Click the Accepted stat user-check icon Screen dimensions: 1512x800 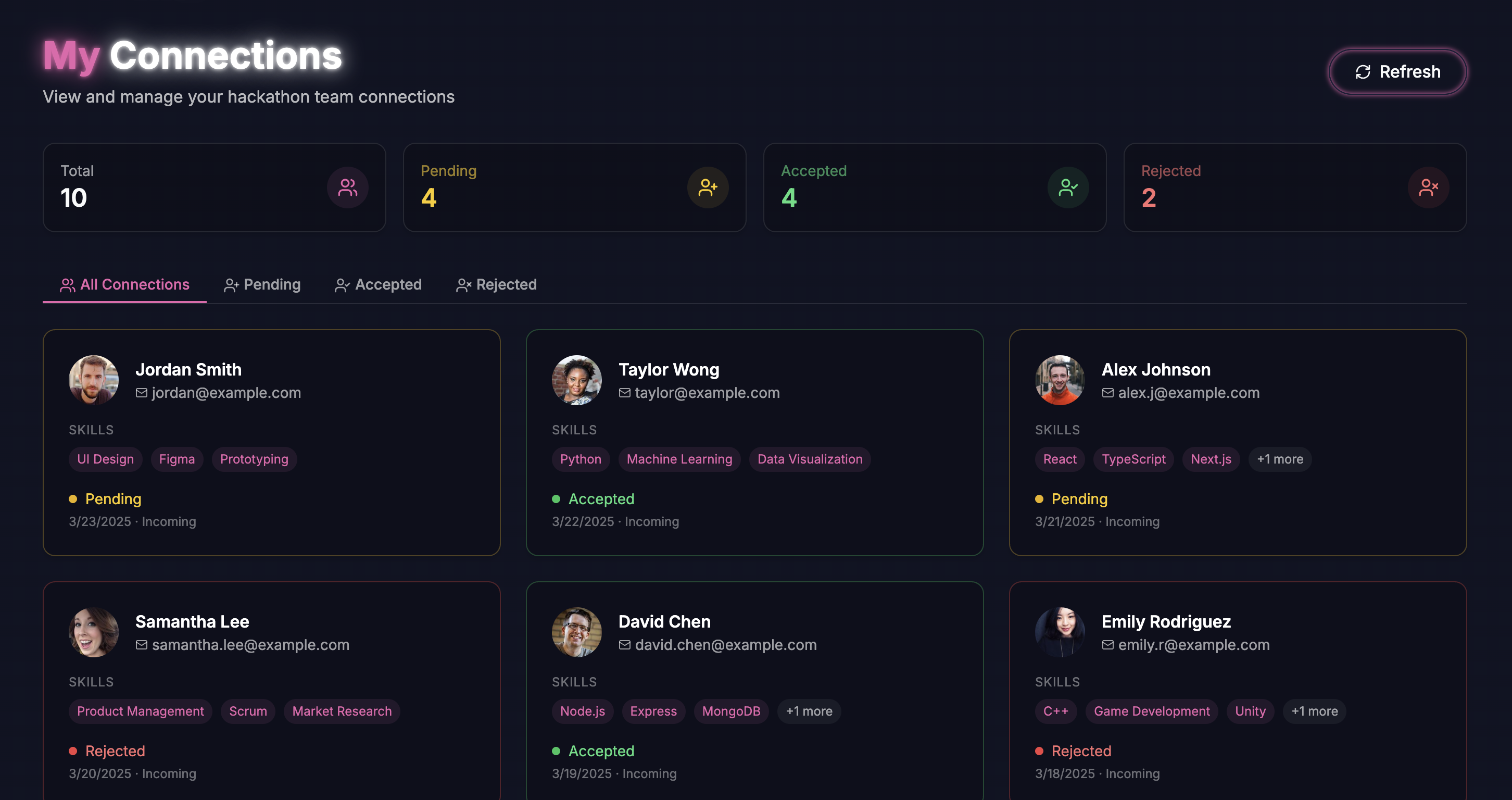point(1068,188)
